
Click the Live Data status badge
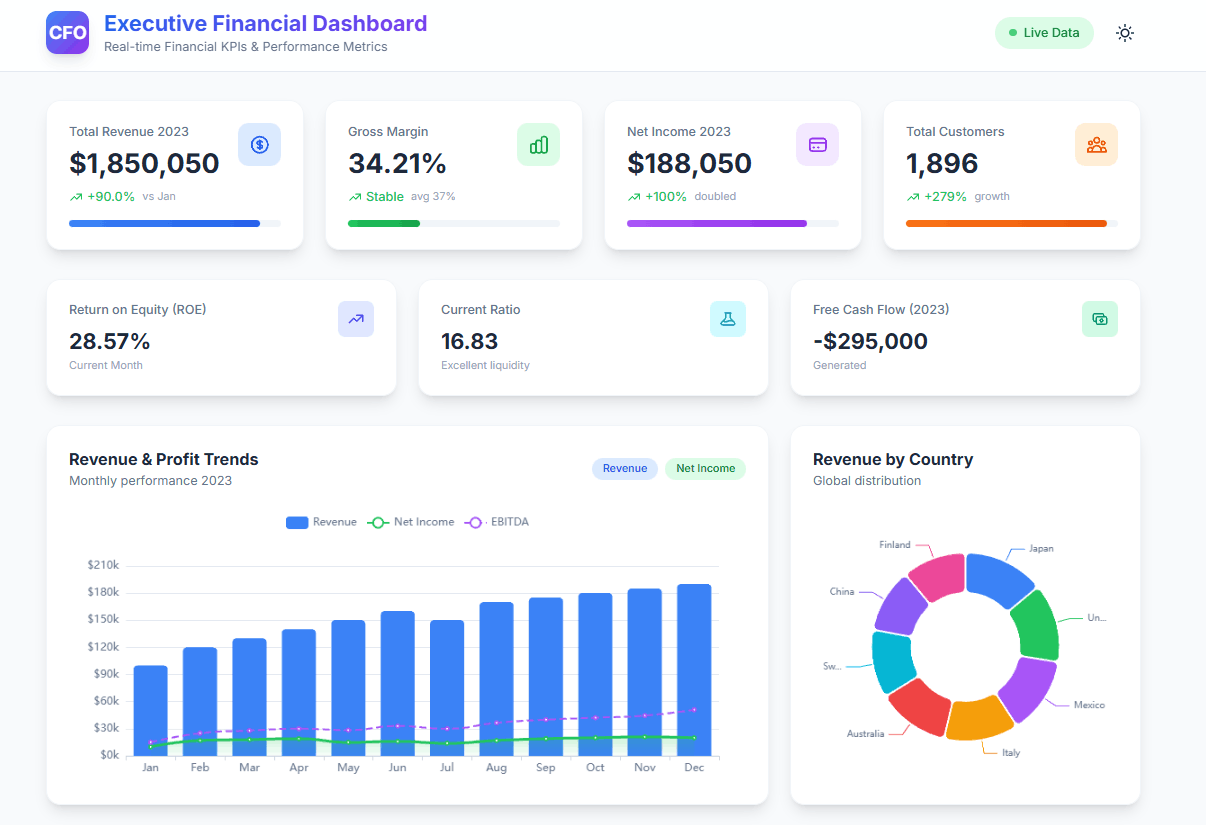(x=1044, y=33)
